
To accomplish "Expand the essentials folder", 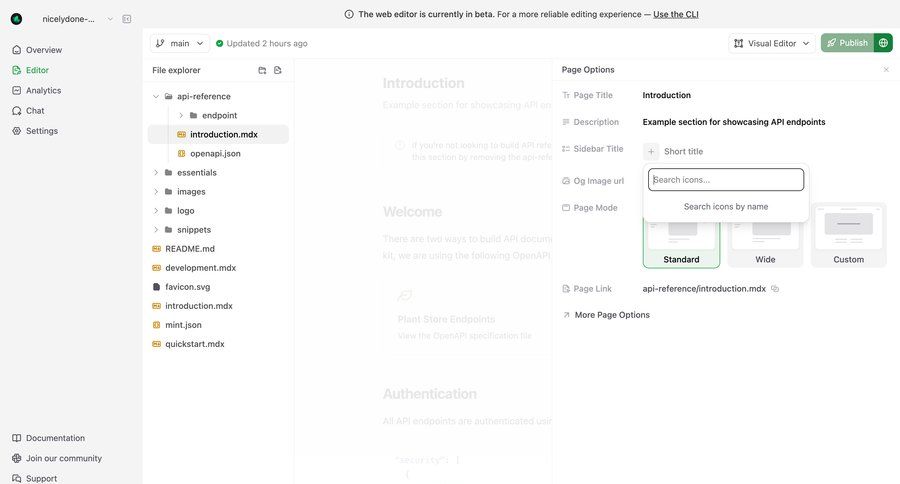I will [156, 173].
